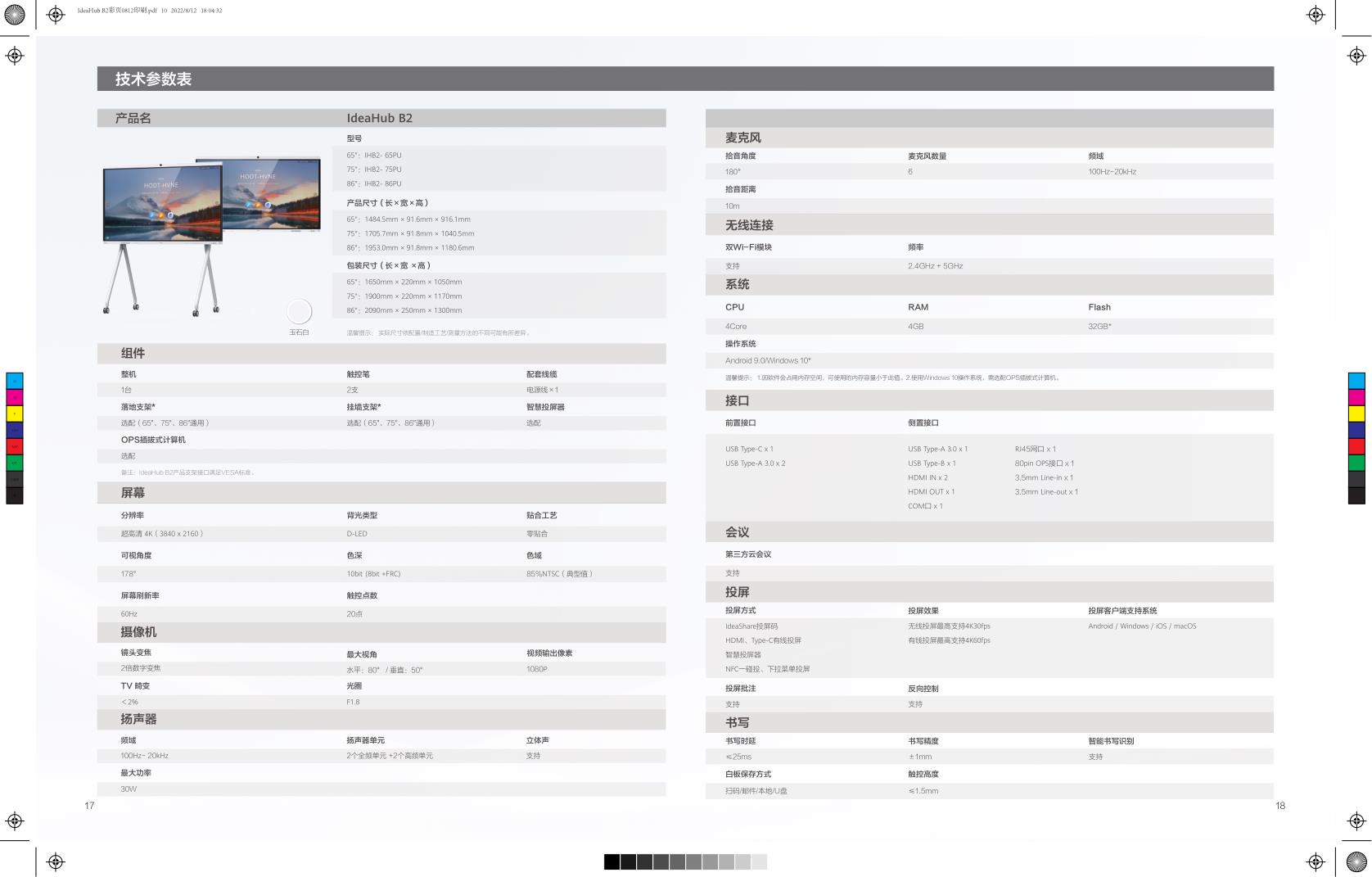Click the 技术参数表 title banner
Screen dimensions: 1372x877
pos(685,79)
